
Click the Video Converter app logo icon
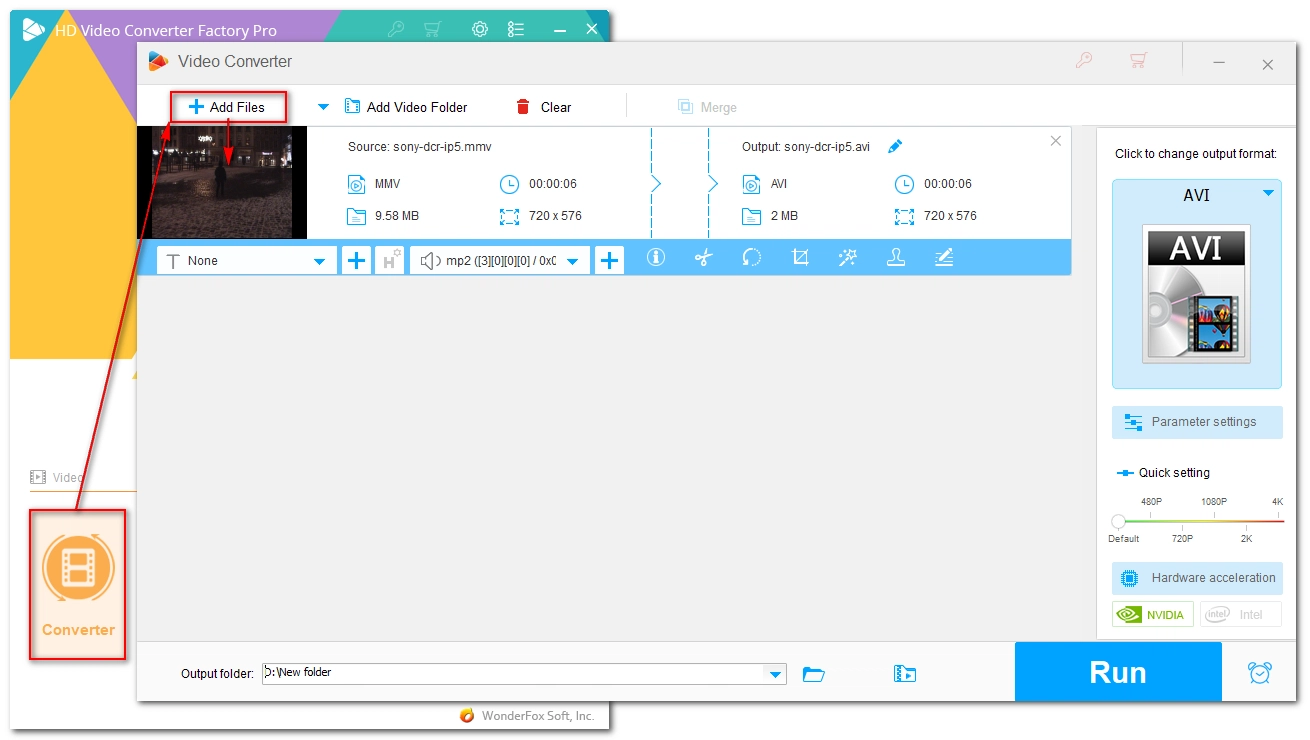click(x=158, y=61)
